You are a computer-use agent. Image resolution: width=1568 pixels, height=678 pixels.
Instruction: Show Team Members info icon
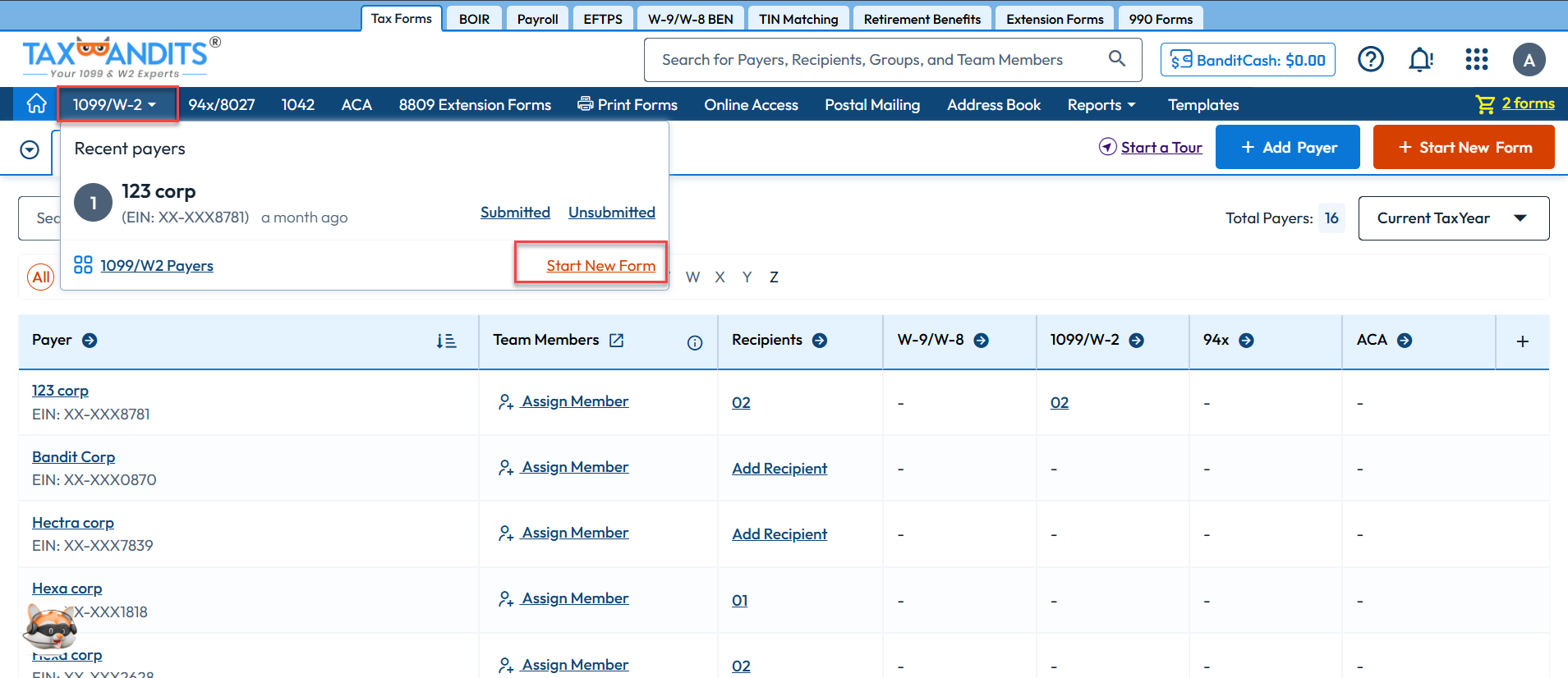click(x=695, y=343)
